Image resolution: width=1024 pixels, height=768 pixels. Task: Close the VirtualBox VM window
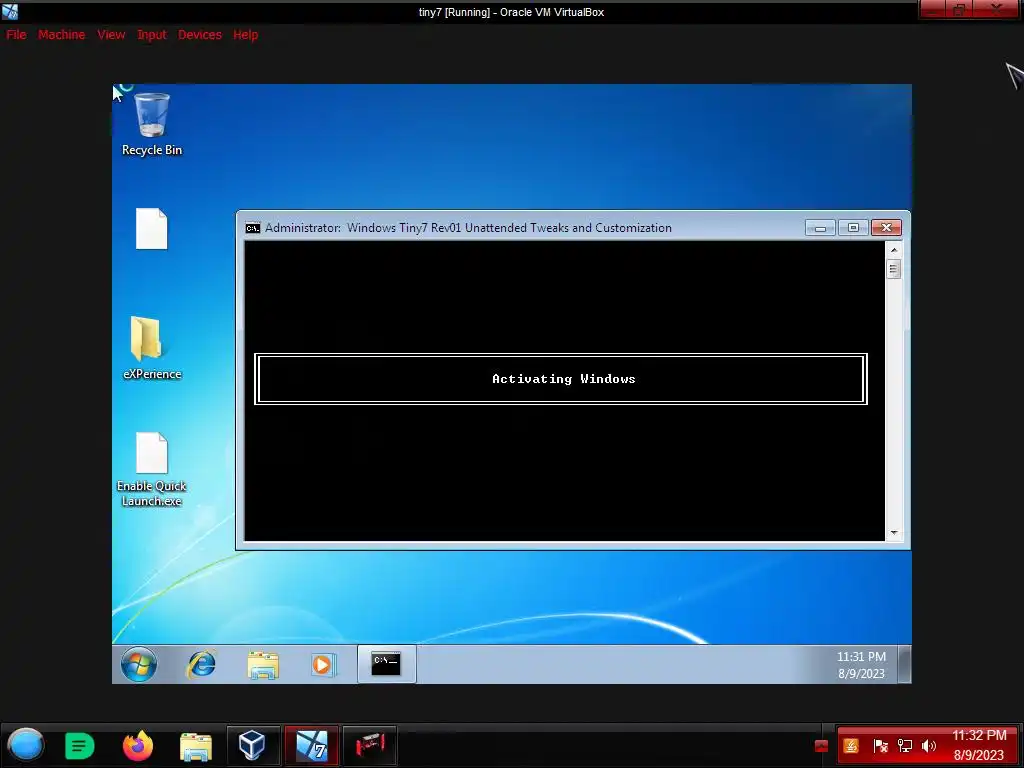[996, 9]
